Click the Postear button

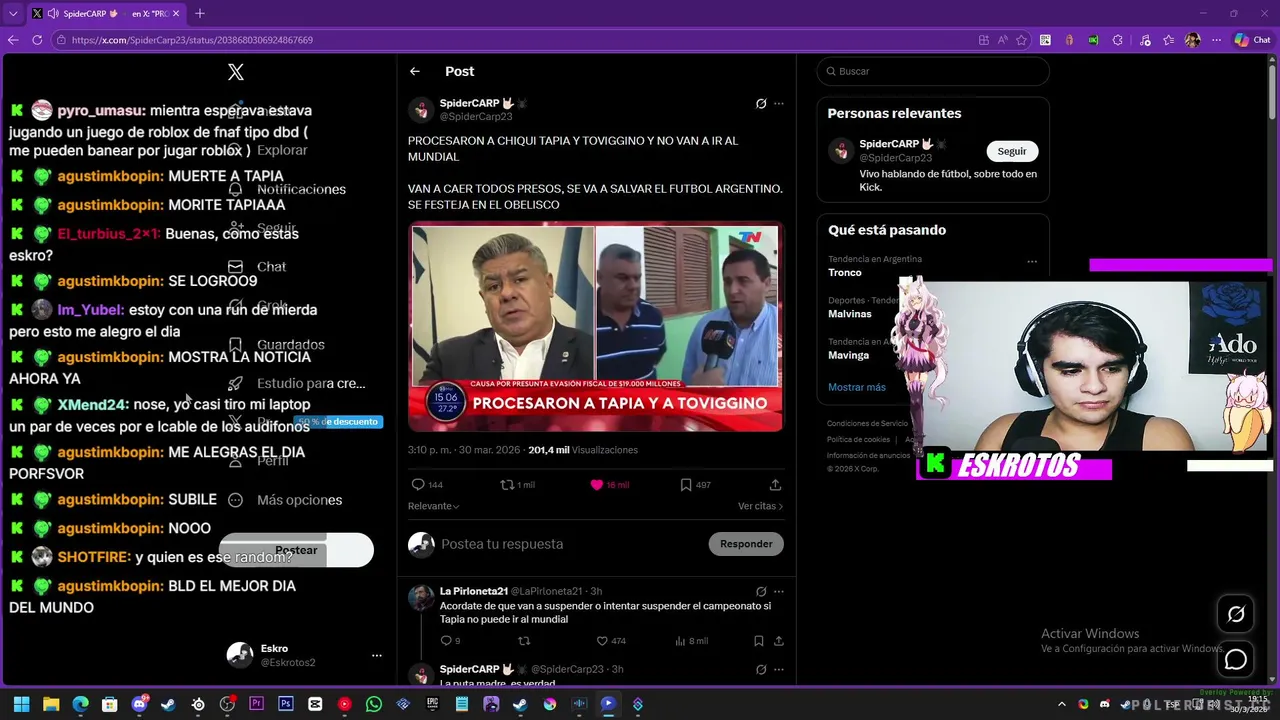(x=296, y=550)
